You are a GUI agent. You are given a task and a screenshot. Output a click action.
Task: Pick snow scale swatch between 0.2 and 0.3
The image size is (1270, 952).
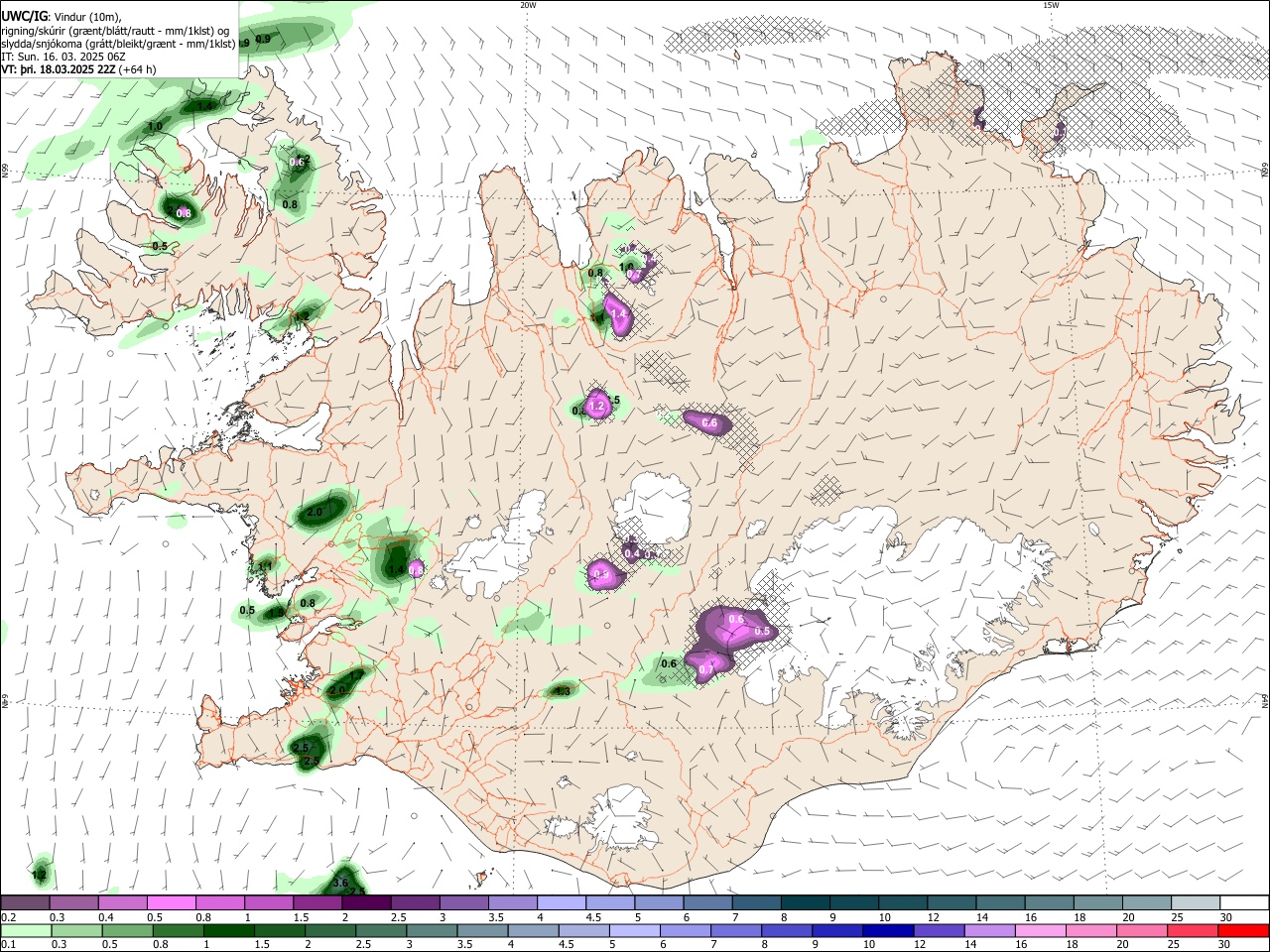(26, 903)
